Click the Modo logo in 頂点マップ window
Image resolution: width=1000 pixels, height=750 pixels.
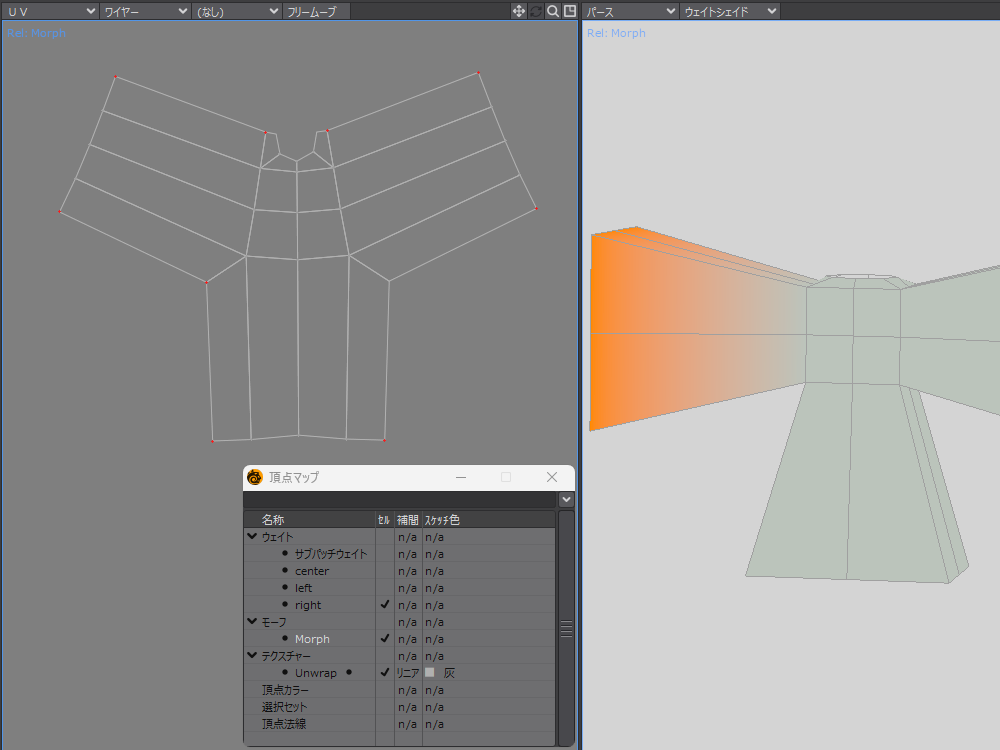255,477
